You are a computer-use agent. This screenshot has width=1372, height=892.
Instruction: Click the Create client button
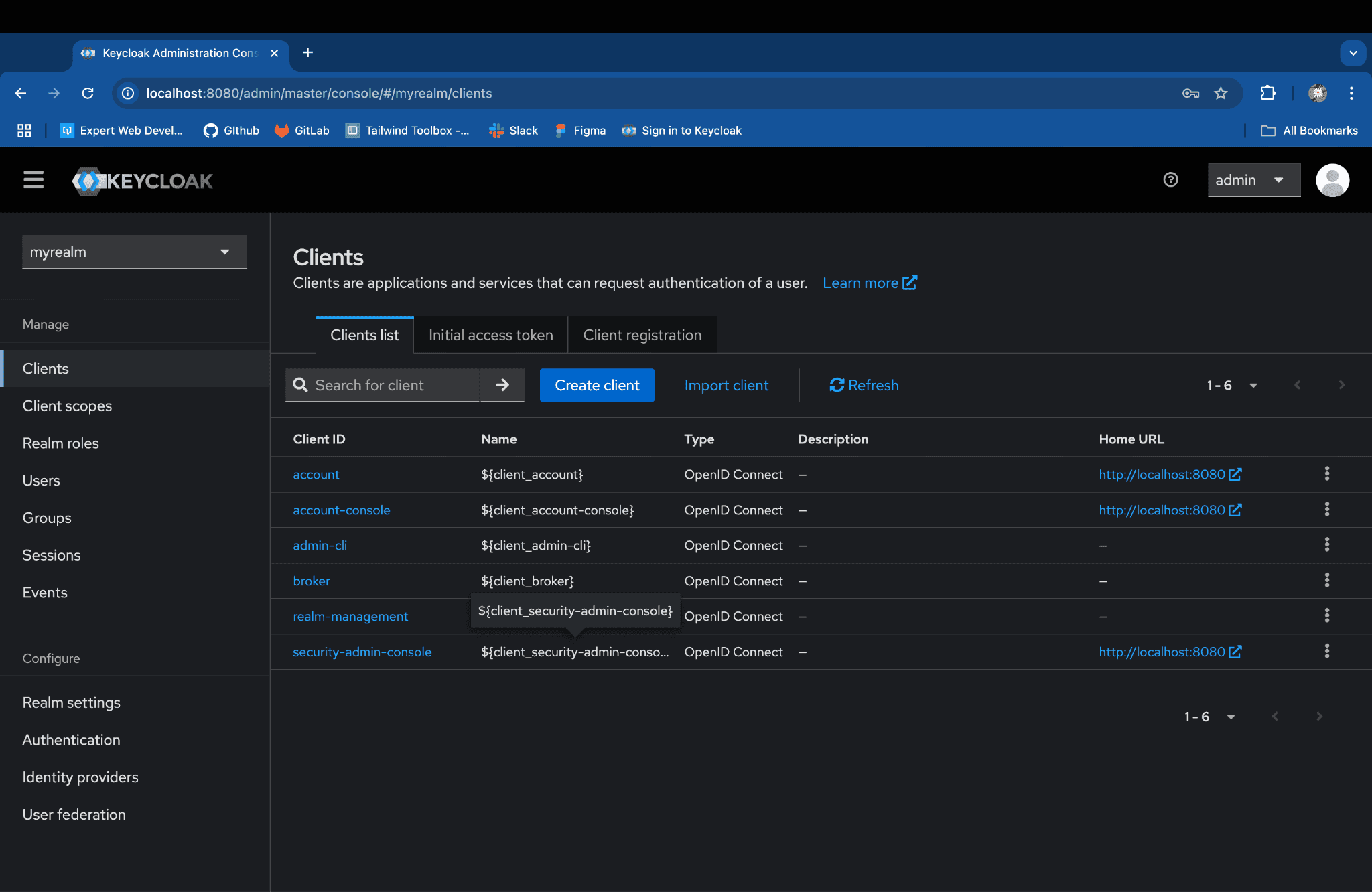(x=597, y=385)
